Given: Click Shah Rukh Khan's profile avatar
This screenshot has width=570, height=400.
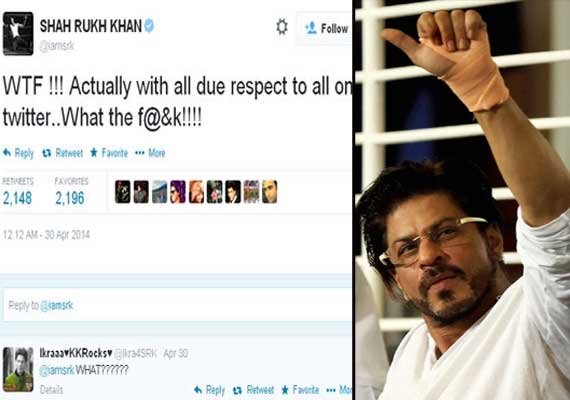Looking at the screenshot, I should point(18,34).
